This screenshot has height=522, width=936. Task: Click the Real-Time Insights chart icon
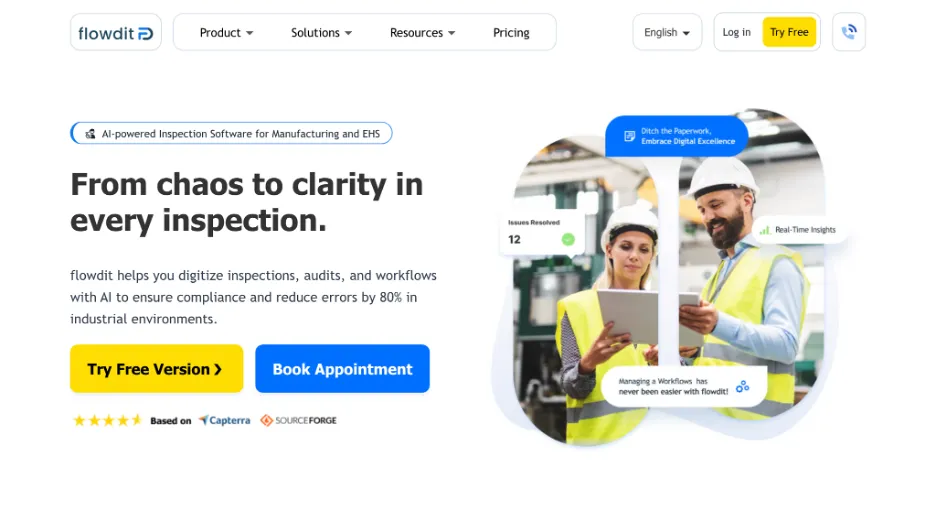(x=765, y=230)
